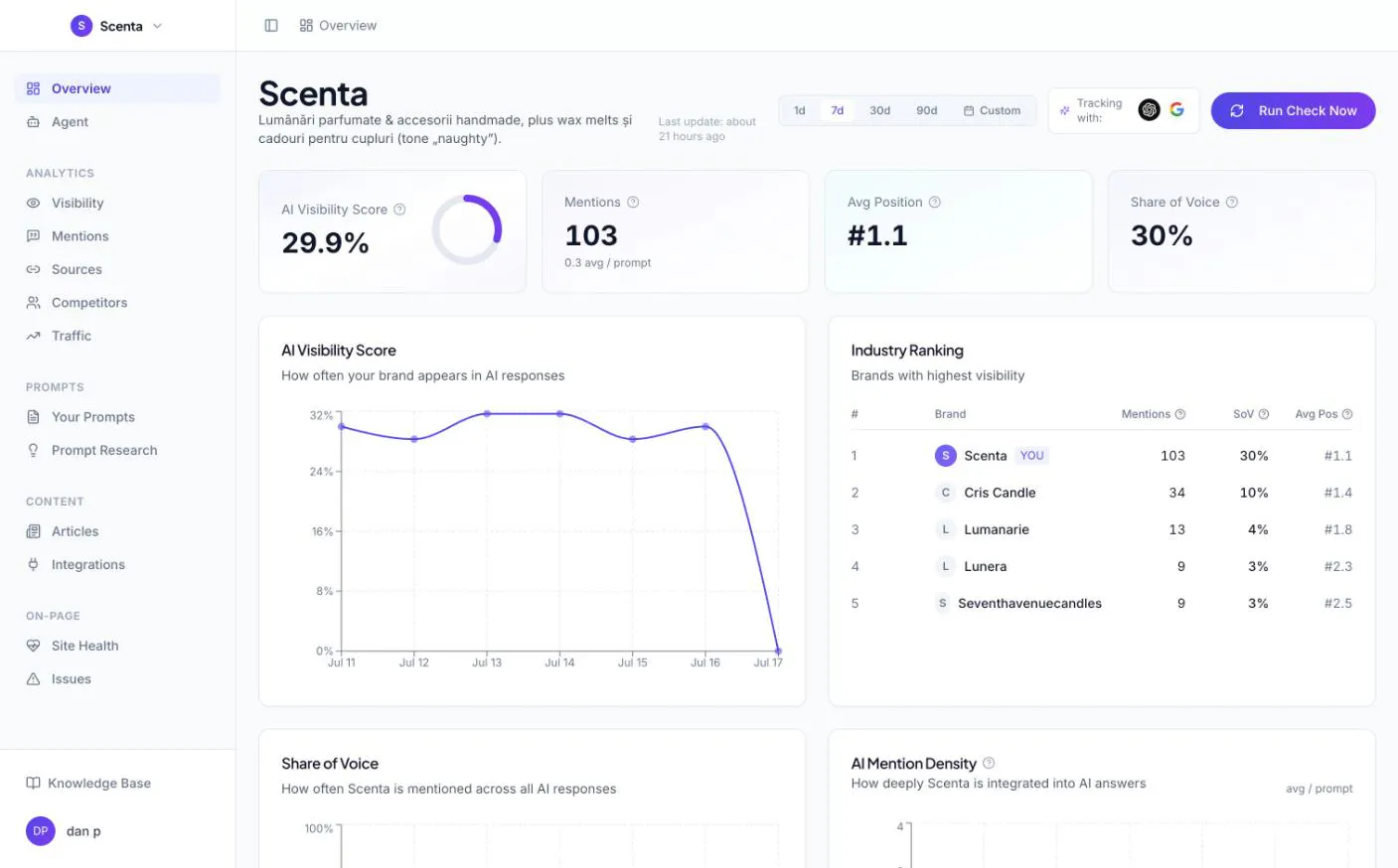Screen dimensions: 1398x868
Task: Go to Mentions analytics
Action: 117,236
